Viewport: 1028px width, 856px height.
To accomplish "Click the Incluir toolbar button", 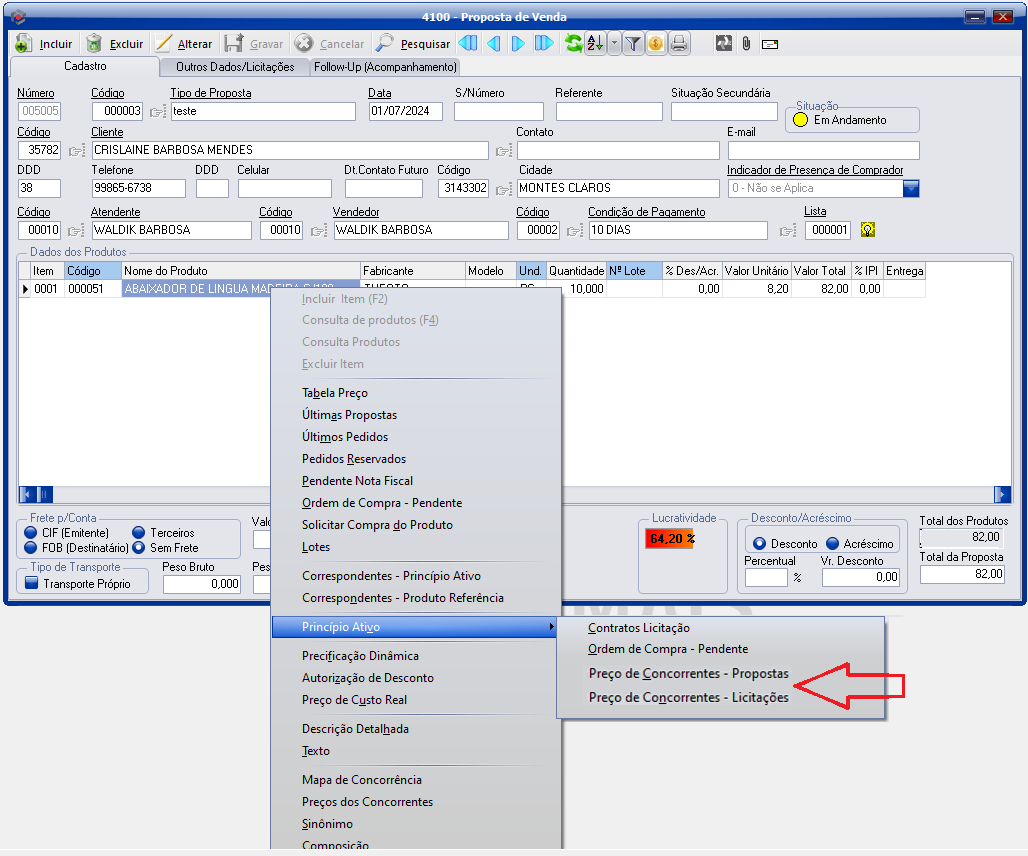I will tap(45, 44).
